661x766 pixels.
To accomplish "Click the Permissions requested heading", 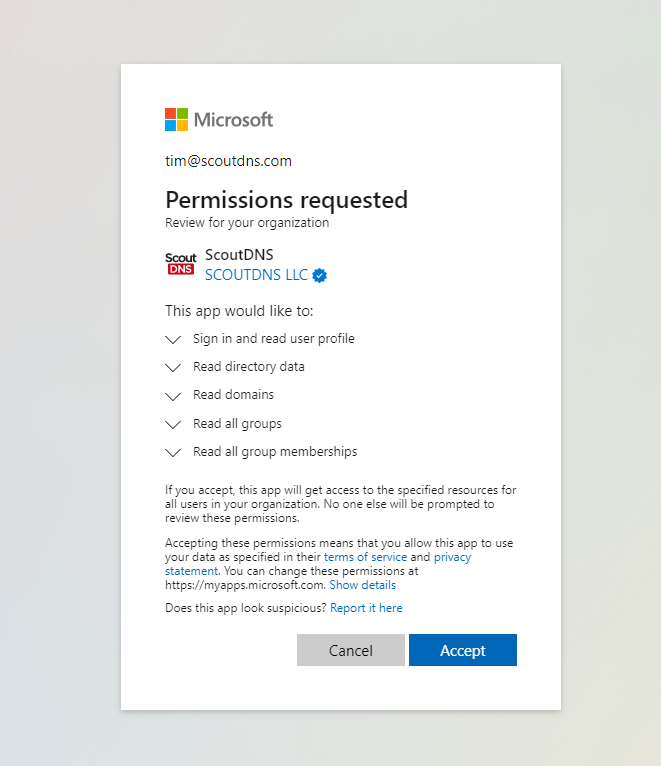I will 286,199.
